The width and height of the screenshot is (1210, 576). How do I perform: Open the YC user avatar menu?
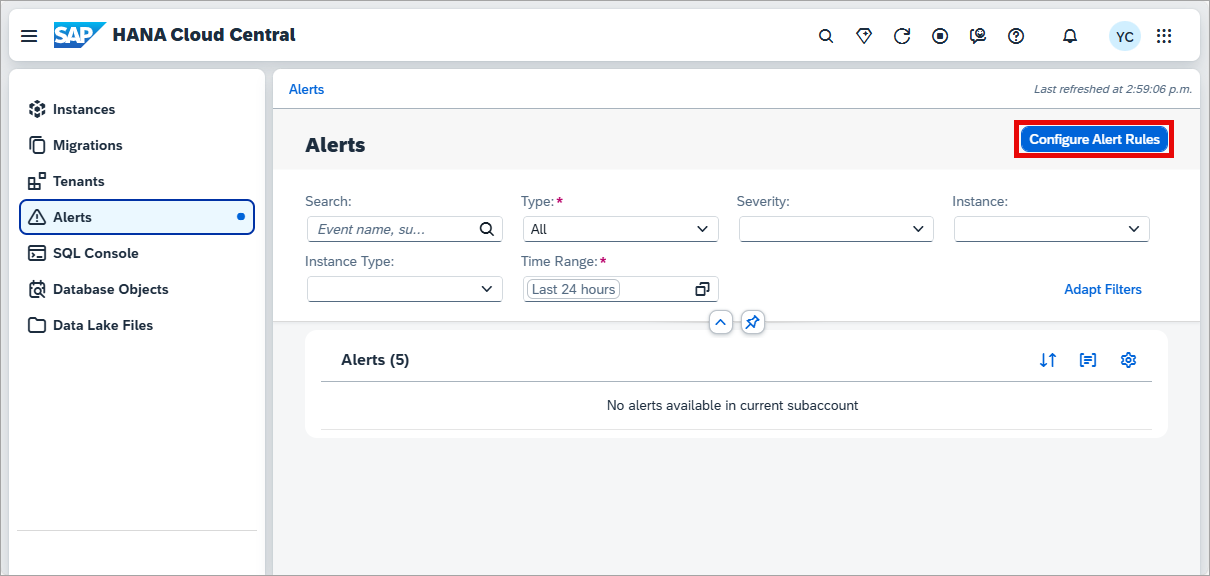click(x=1125, y=37)
